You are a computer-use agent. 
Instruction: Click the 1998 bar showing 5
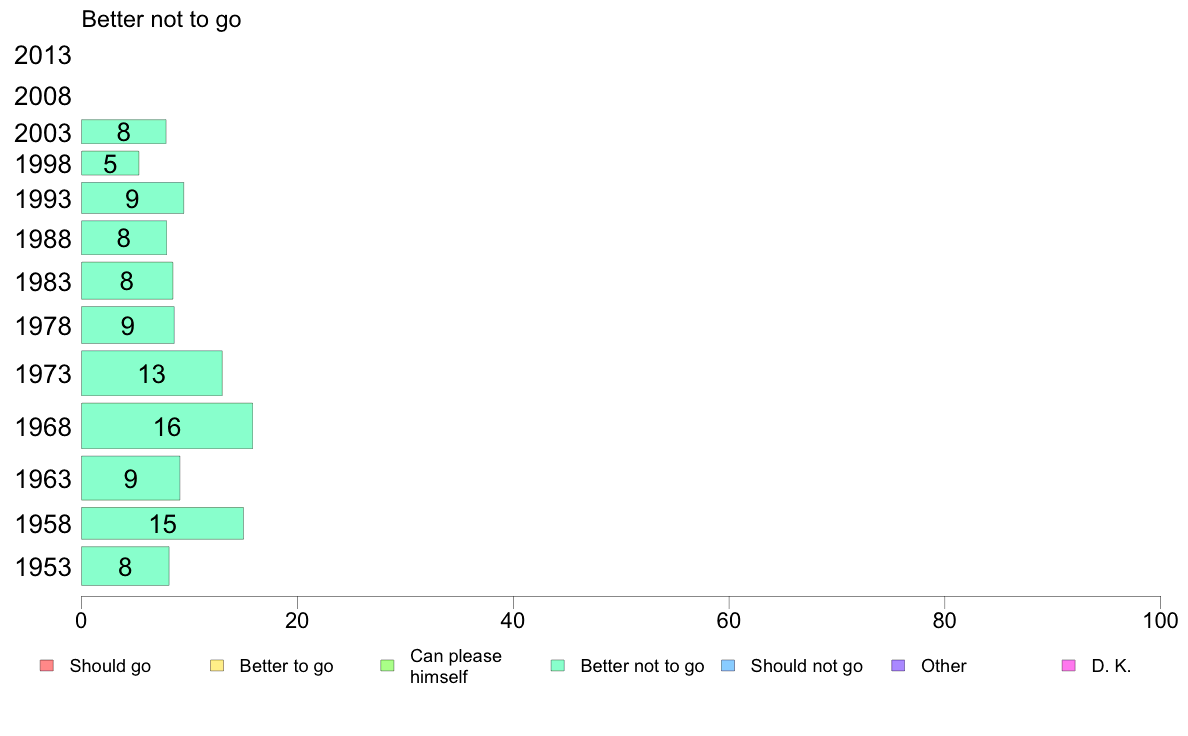click(110, 163)
